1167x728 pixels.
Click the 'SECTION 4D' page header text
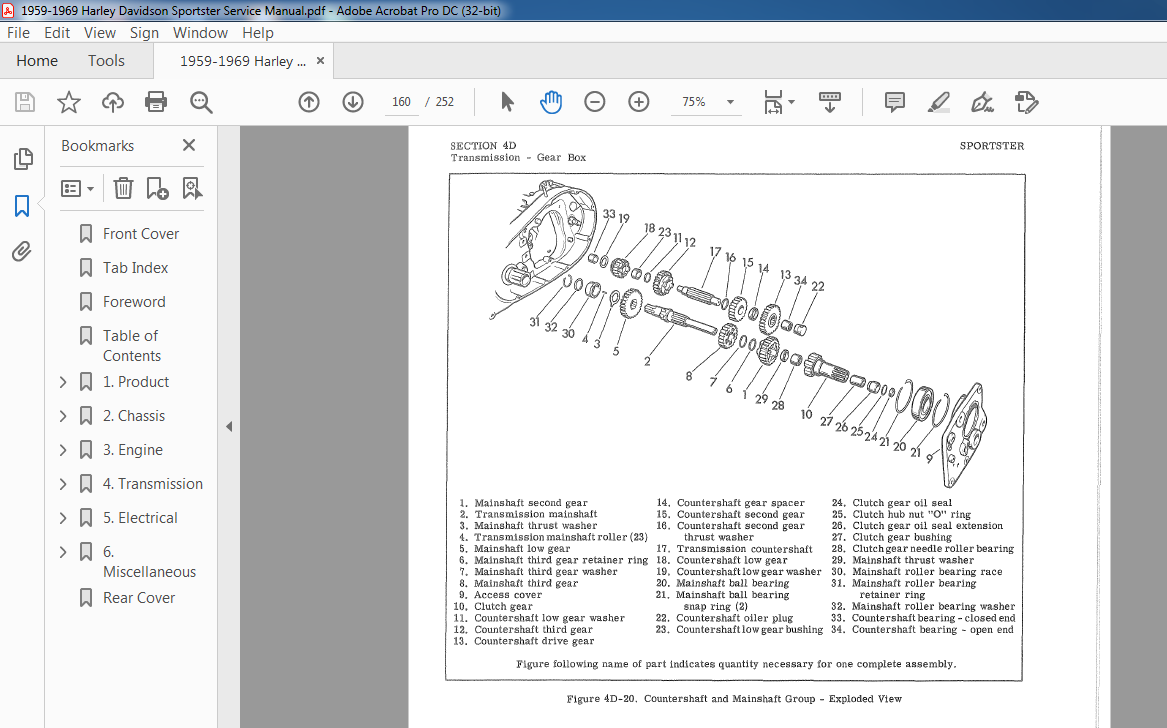(483, 146)
